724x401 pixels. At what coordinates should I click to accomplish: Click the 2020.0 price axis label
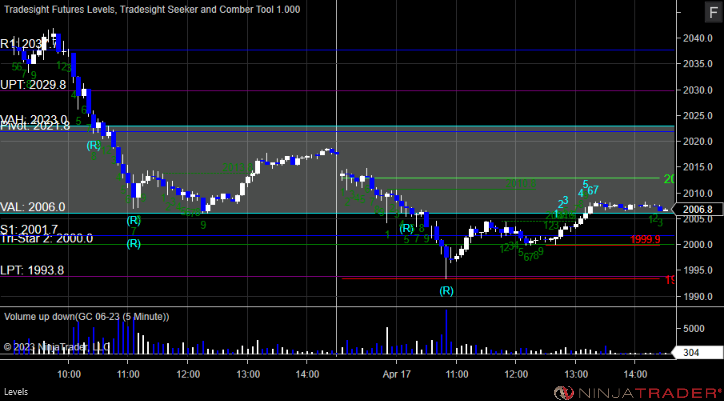click(x=696, y=141)
